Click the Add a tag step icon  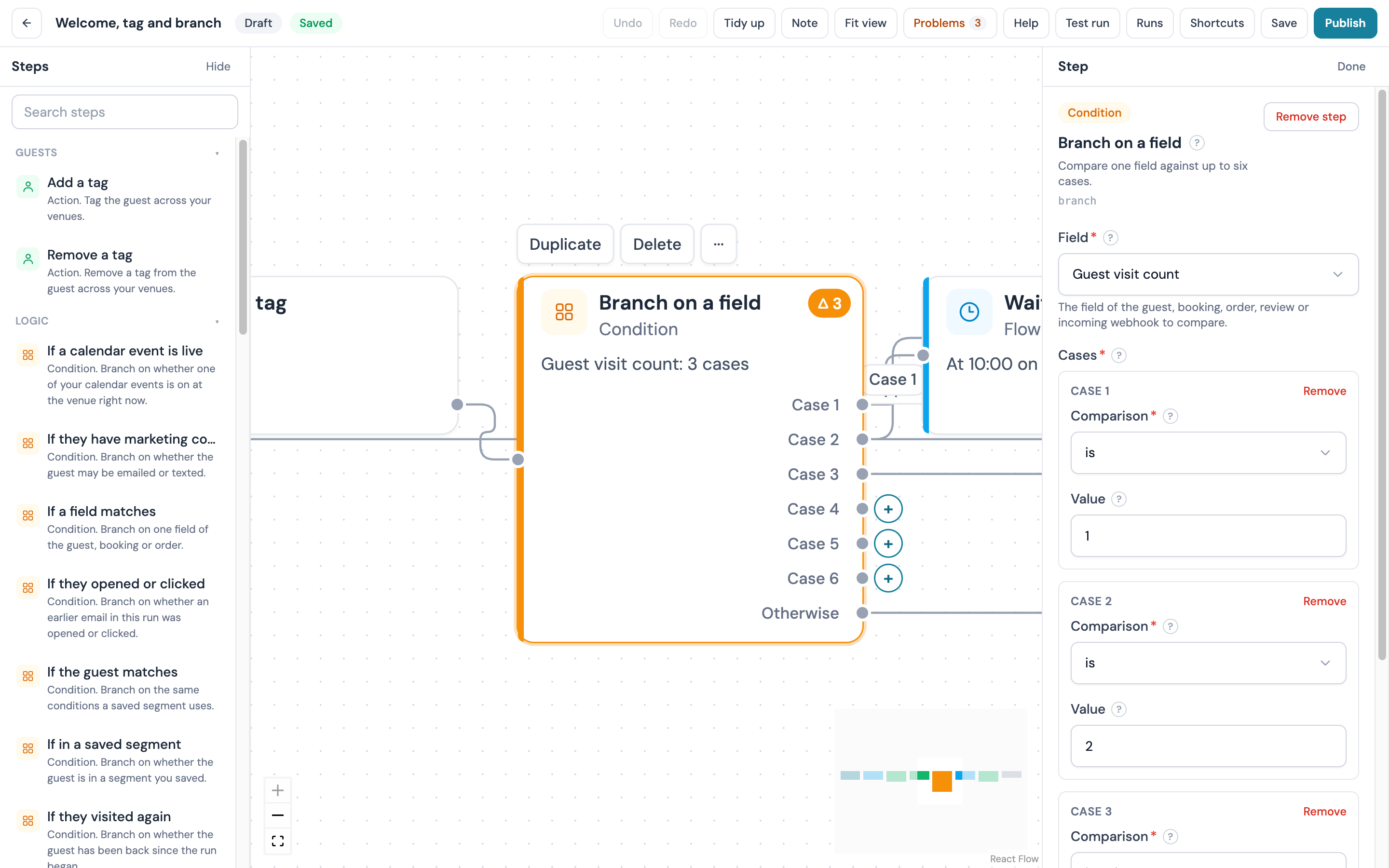(27, 187)
